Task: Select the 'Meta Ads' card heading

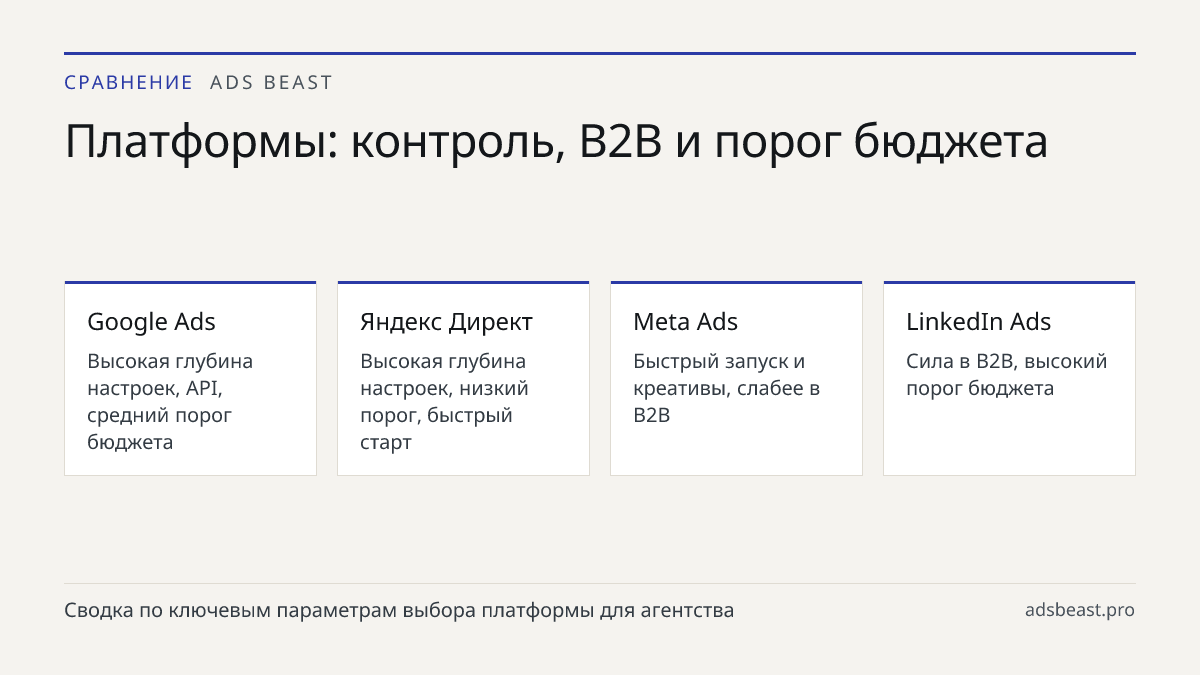Action: coord(685,322)
